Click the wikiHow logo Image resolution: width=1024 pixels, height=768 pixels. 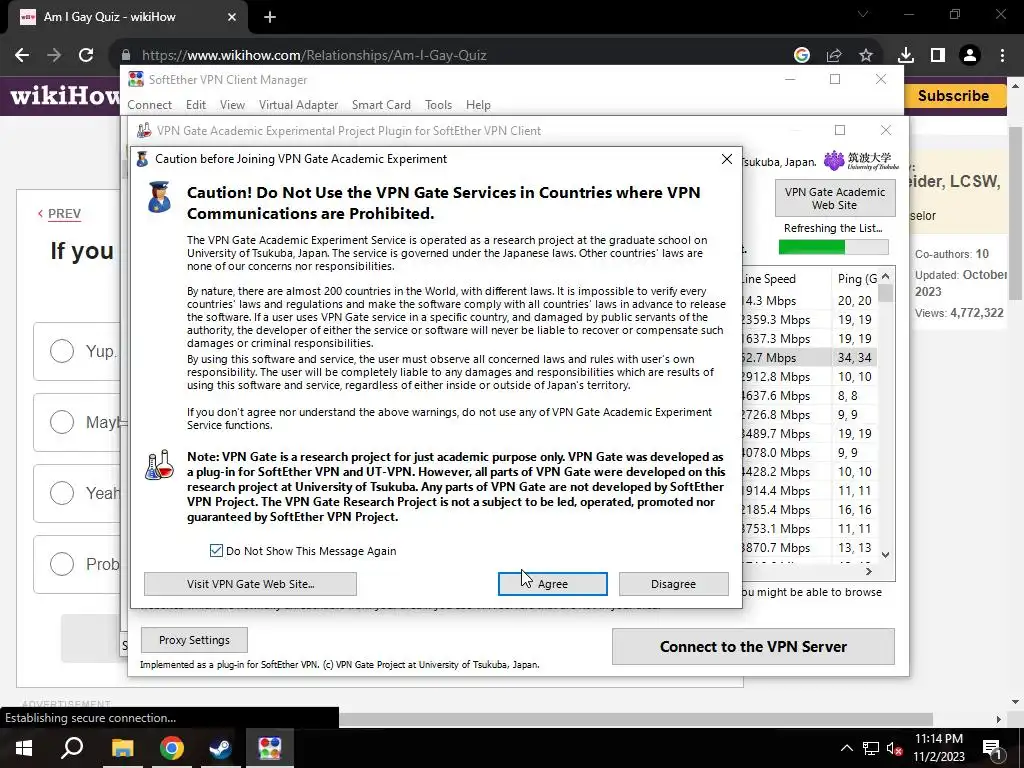click(65, 96)
